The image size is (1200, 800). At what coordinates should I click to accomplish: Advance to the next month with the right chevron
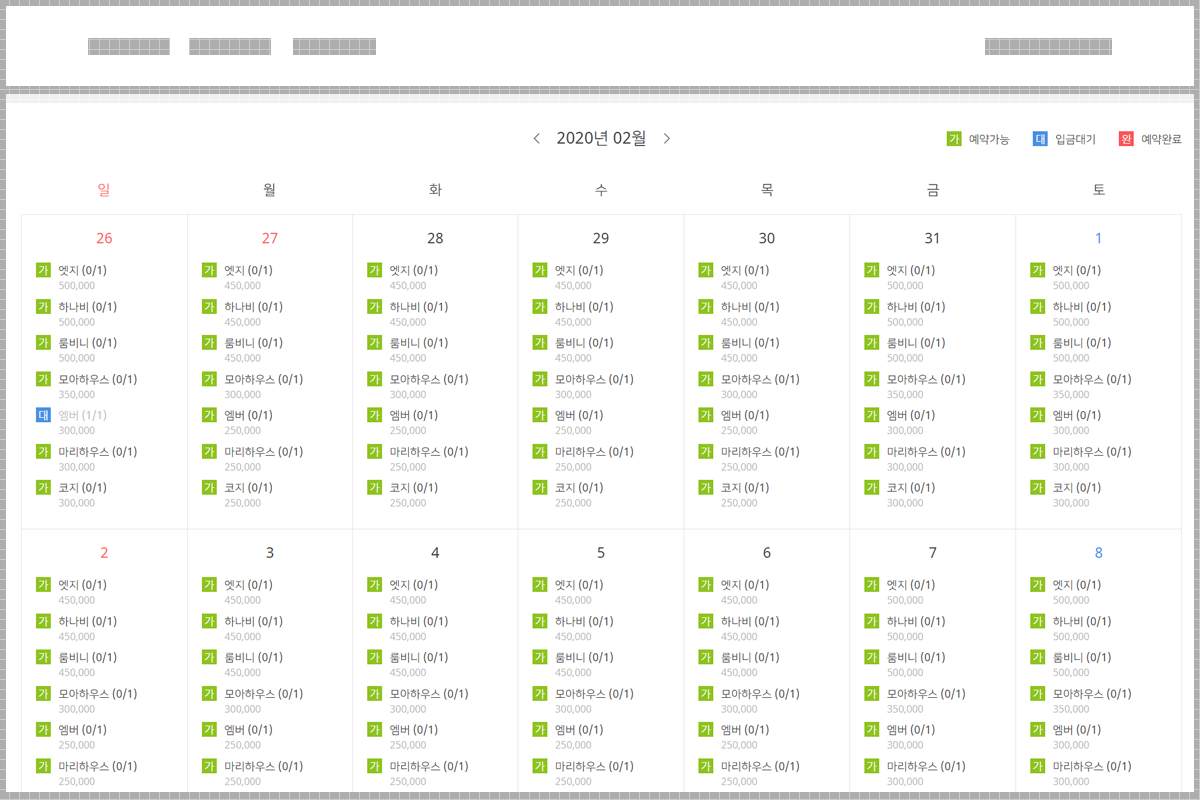tap(667, 138)
